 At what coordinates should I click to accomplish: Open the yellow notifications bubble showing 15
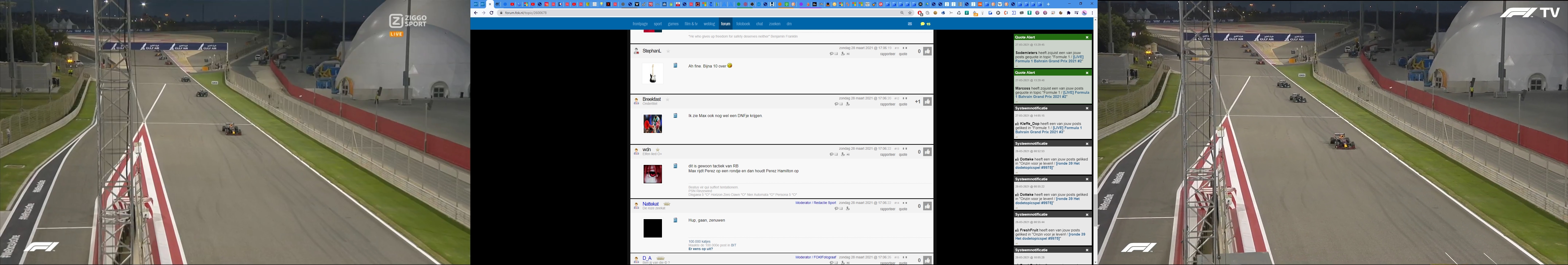pos(925,24)
